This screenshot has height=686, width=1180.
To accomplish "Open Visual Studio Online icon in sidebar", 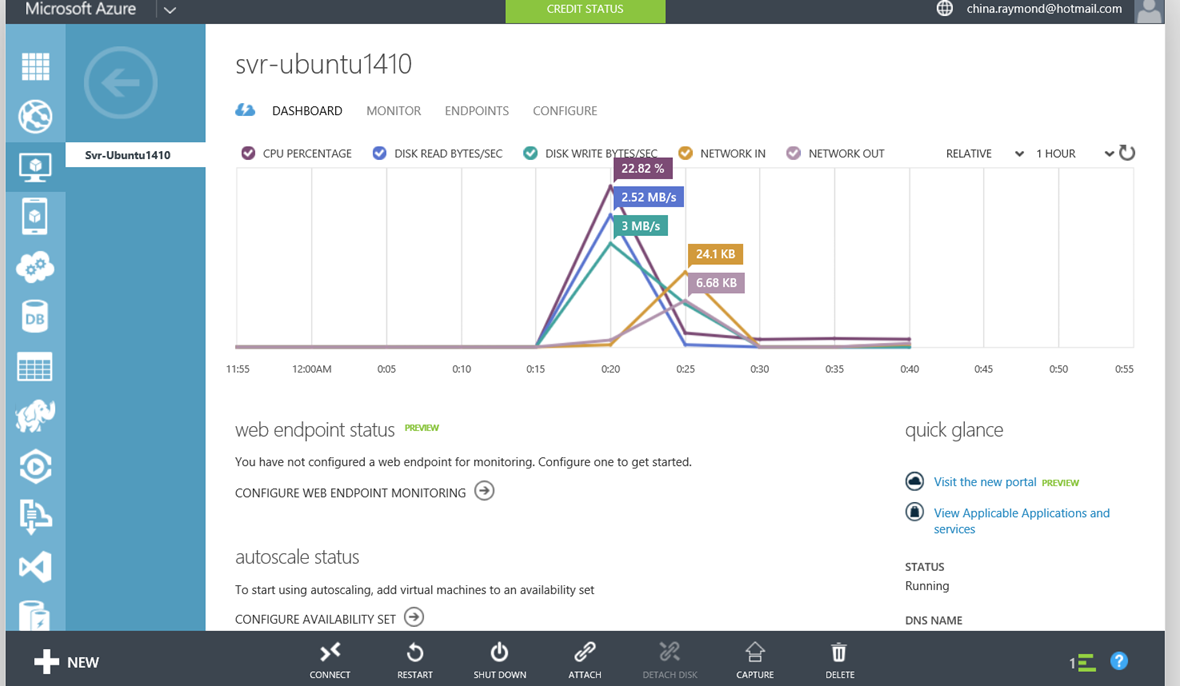I will 35,566.
